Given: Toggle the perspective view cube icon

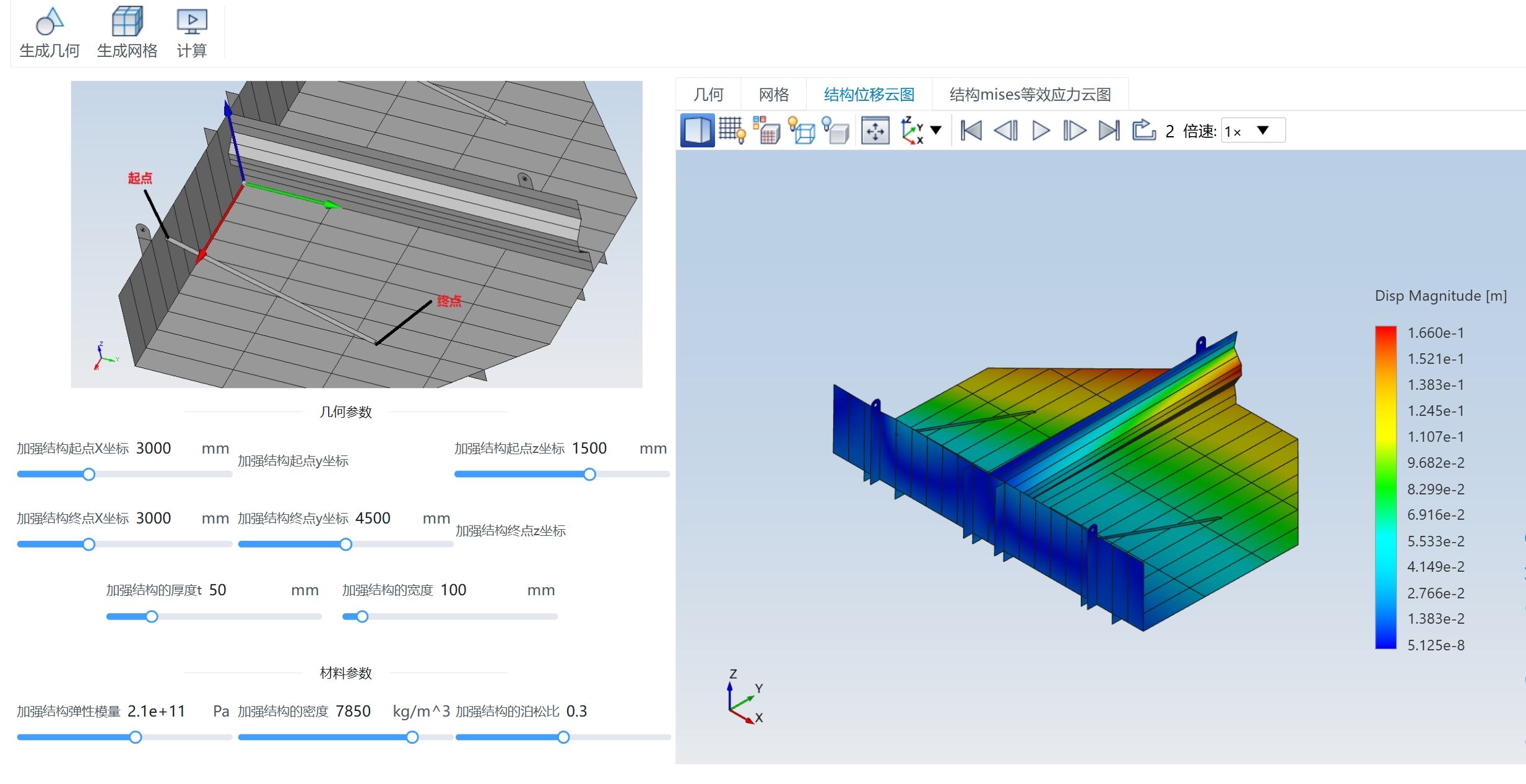Looking at the screenshot, I should tap(697, 131).
